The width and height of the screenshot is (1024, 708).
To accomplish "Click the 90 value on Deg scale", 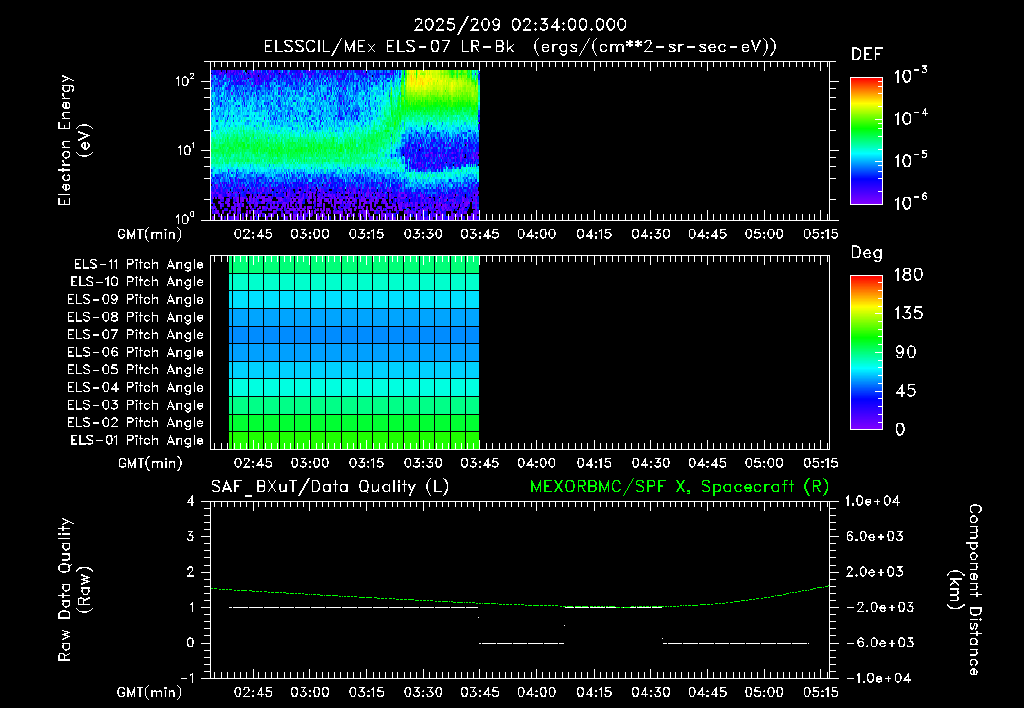I will tap(905, 352).
